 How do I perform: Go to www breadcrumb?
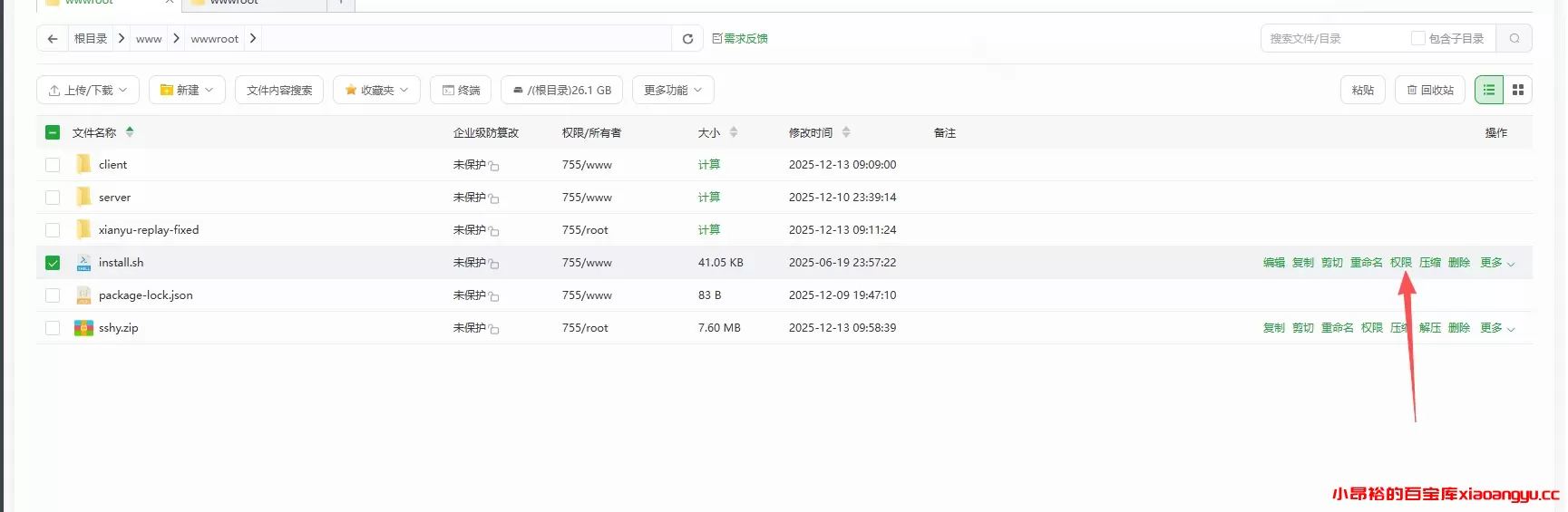click(x=149, y=39)
